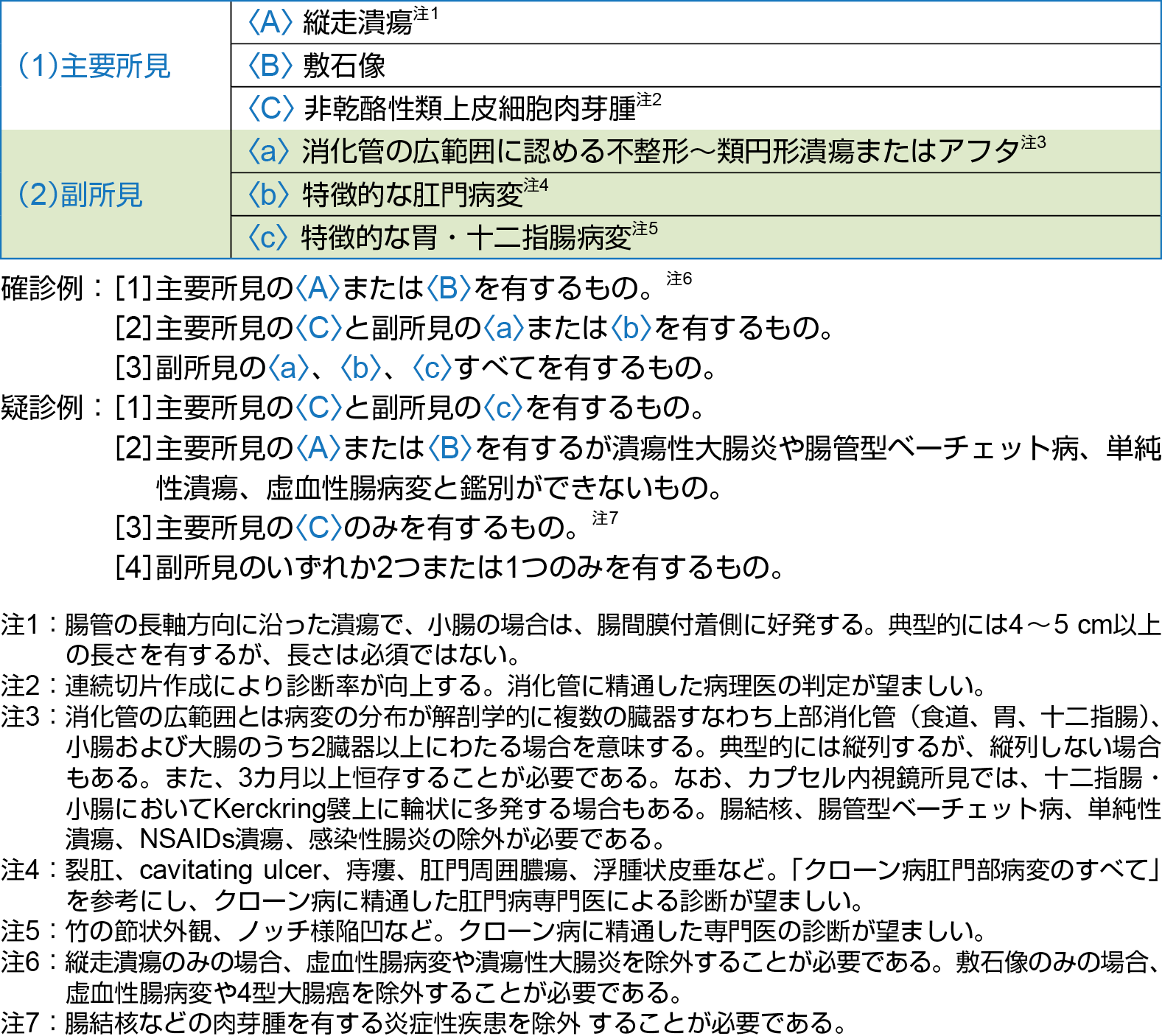Screen dimensions: 1162x1036
Task: Click the (1)主要所見 header cell
Action: [x=94, y=66]
